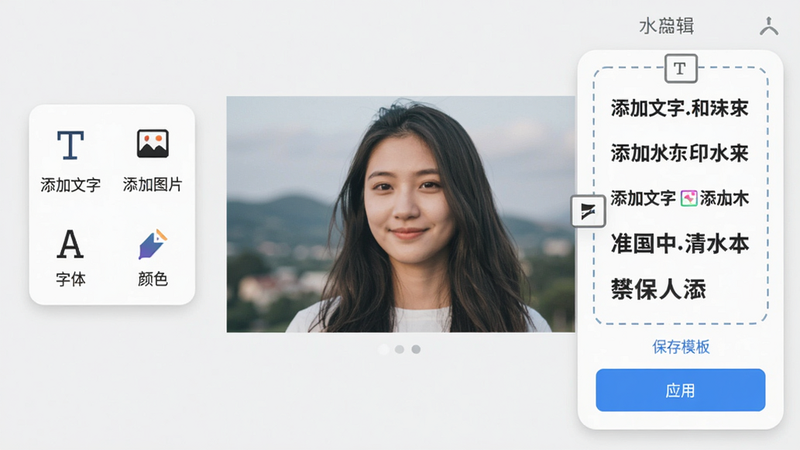Click the 应用 apply button
This screenshot has width=800, height=450.
(680, 390)
